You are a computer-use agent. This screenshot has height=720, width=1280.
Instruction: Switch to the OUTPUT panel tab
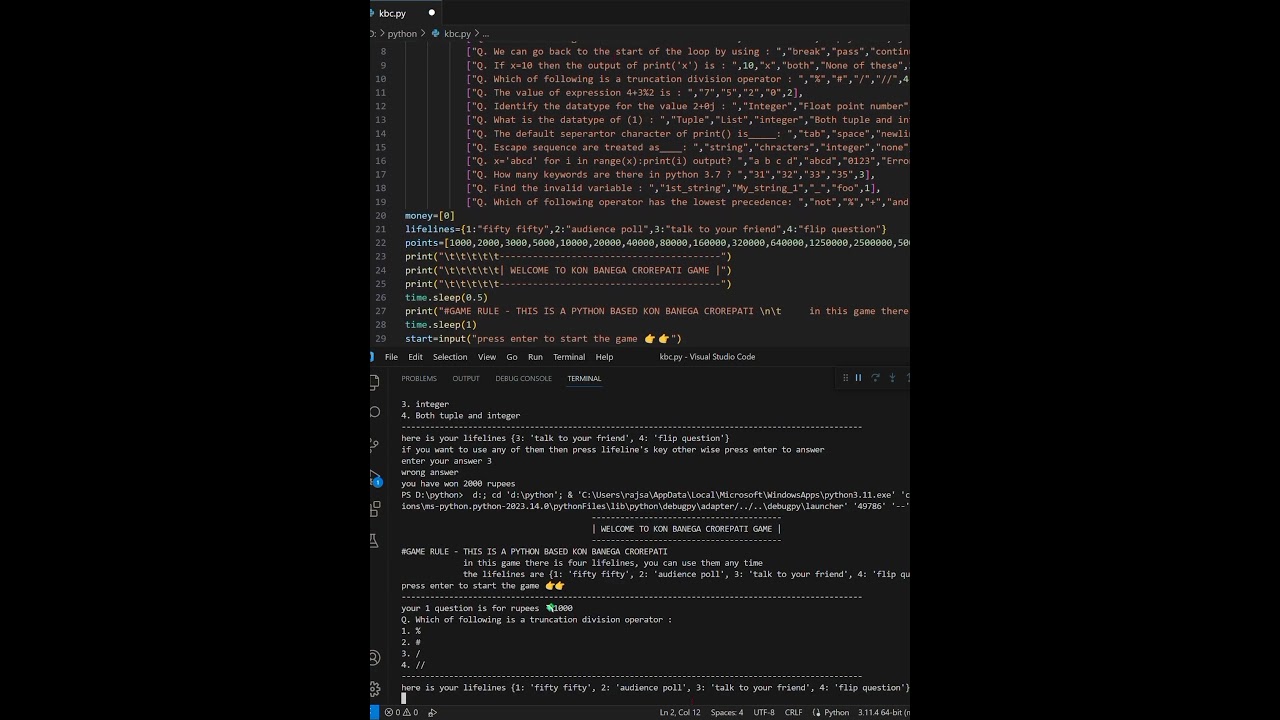(466, 378)
